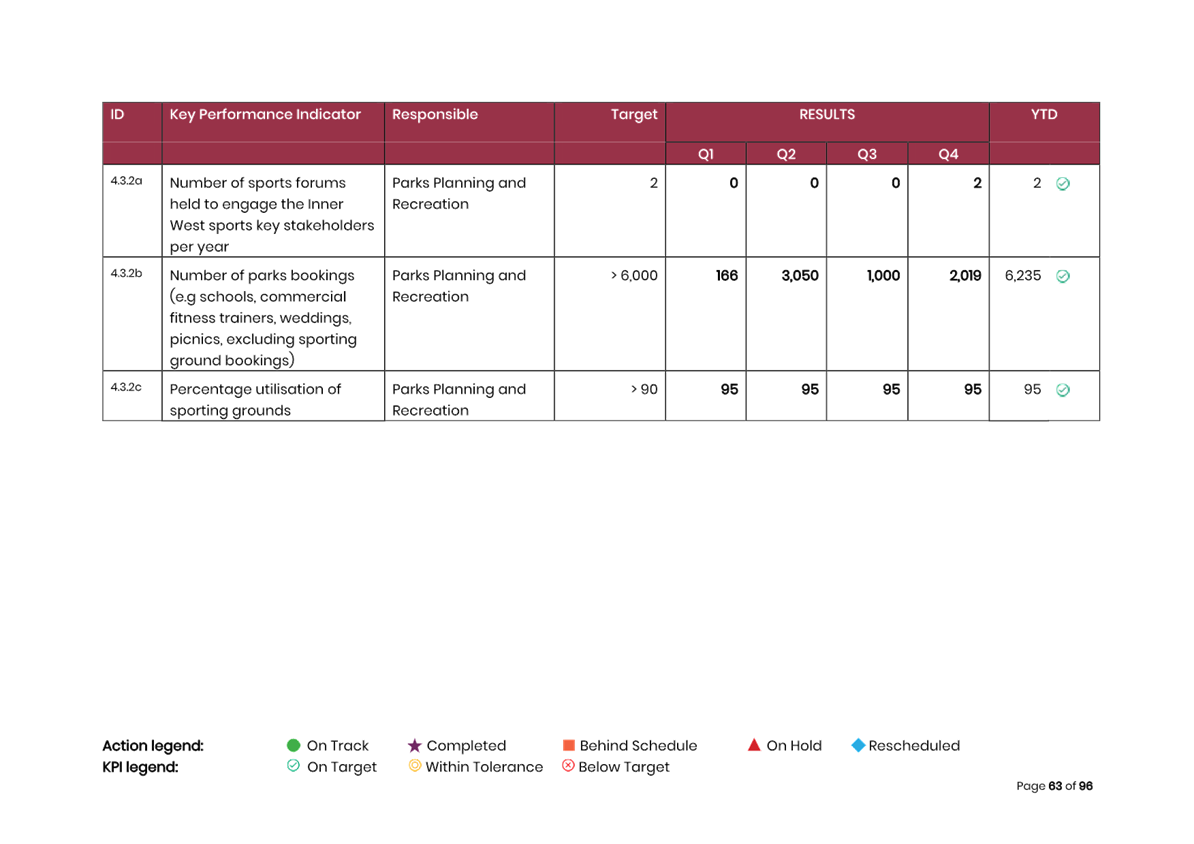The height and width of the screenshot is (844, 1194).
Task: Click the green On Track circle icon
Action: (x=293, y=745)
